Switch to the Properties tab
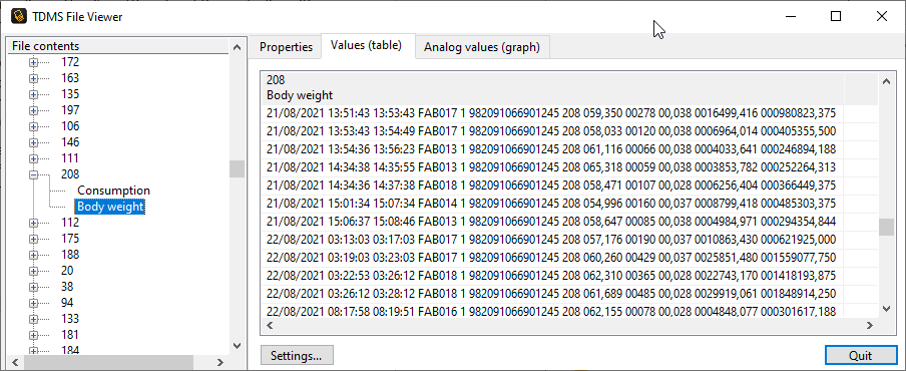This screenshot has height=371, width=906. coord(286,47)
